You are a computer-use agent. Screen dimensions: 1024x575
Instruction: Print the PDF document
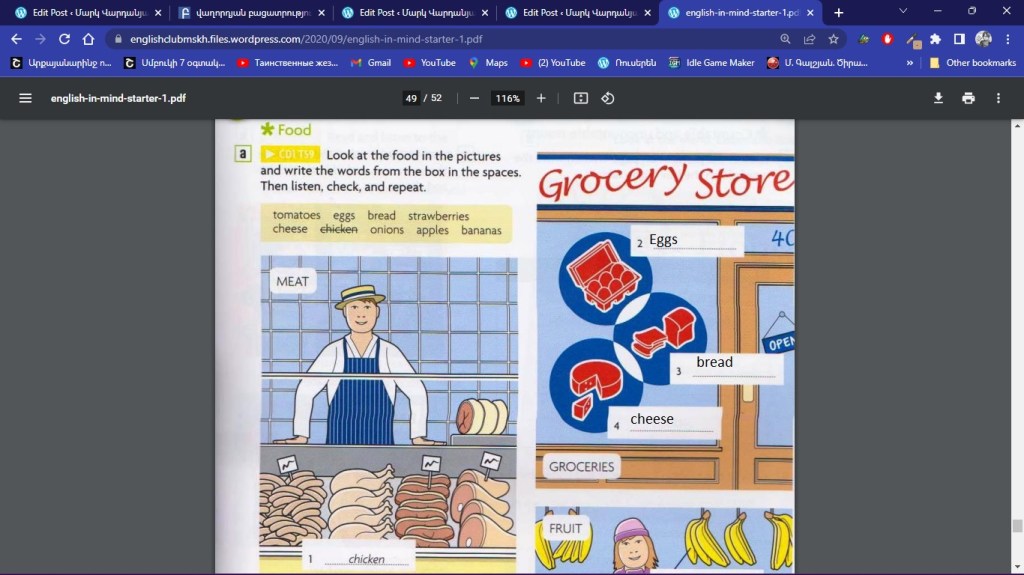click(x=968, y=98)
